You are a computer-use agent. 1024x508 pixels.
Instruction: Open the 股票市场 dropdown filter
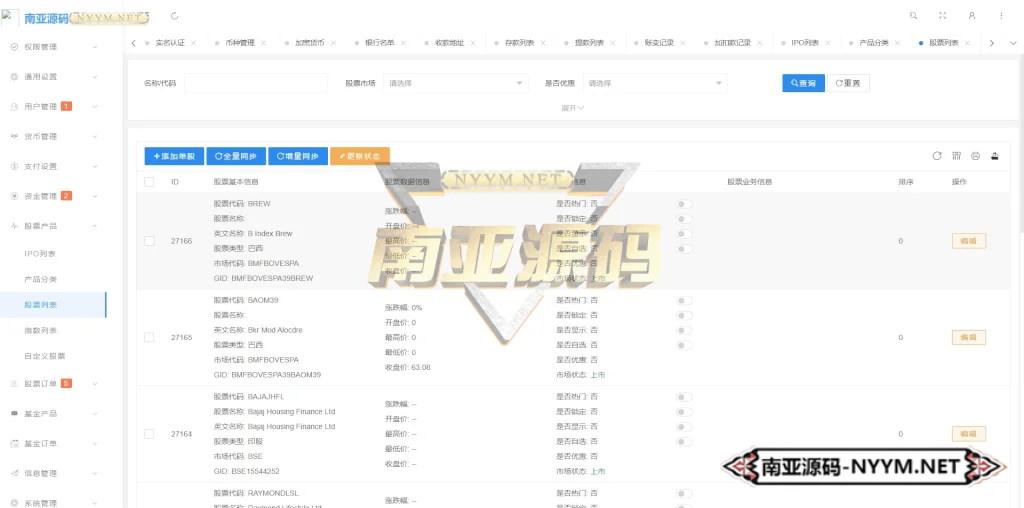[x=456, y=84]
